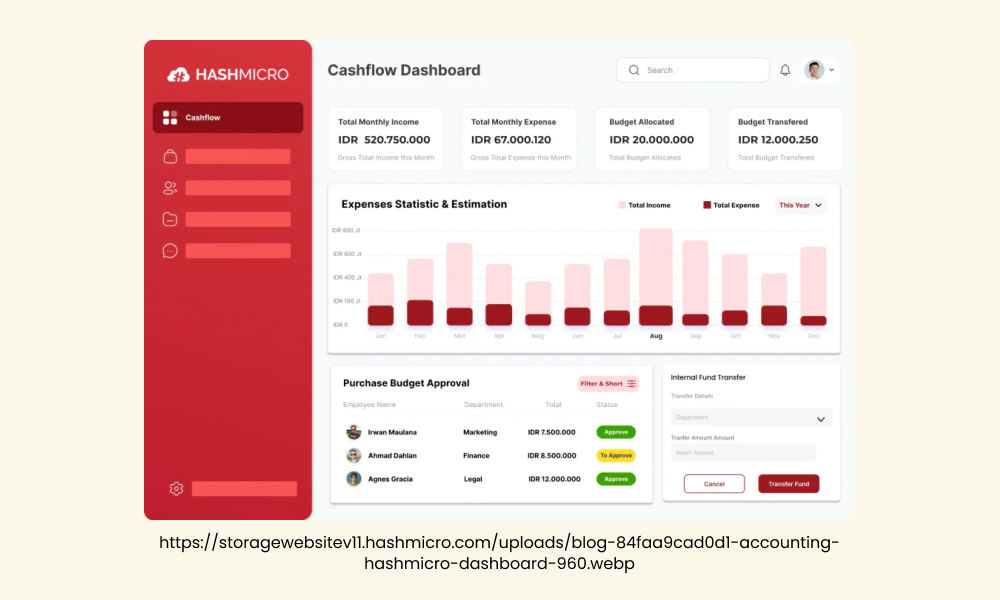Click the HashMicro cloud logo
Screen dimensions: 1000x600
coord(178,75)
